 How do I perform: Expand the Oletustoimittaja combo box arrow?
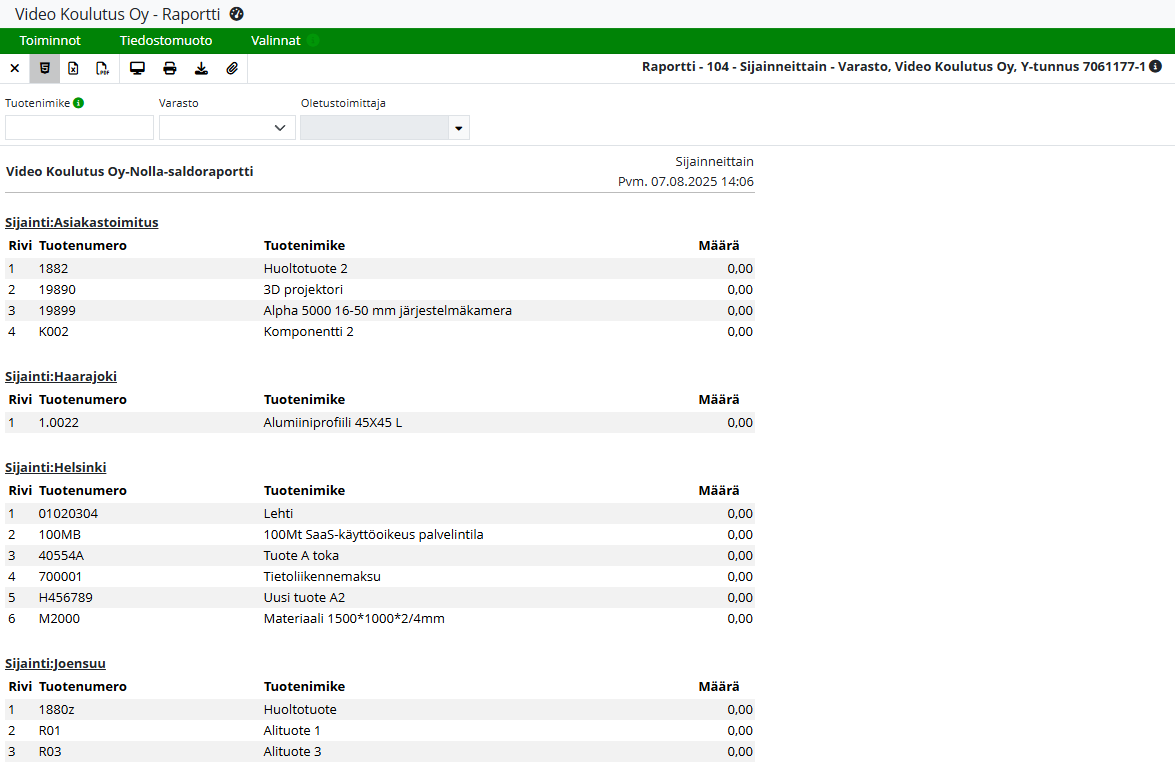click(459, 128)
